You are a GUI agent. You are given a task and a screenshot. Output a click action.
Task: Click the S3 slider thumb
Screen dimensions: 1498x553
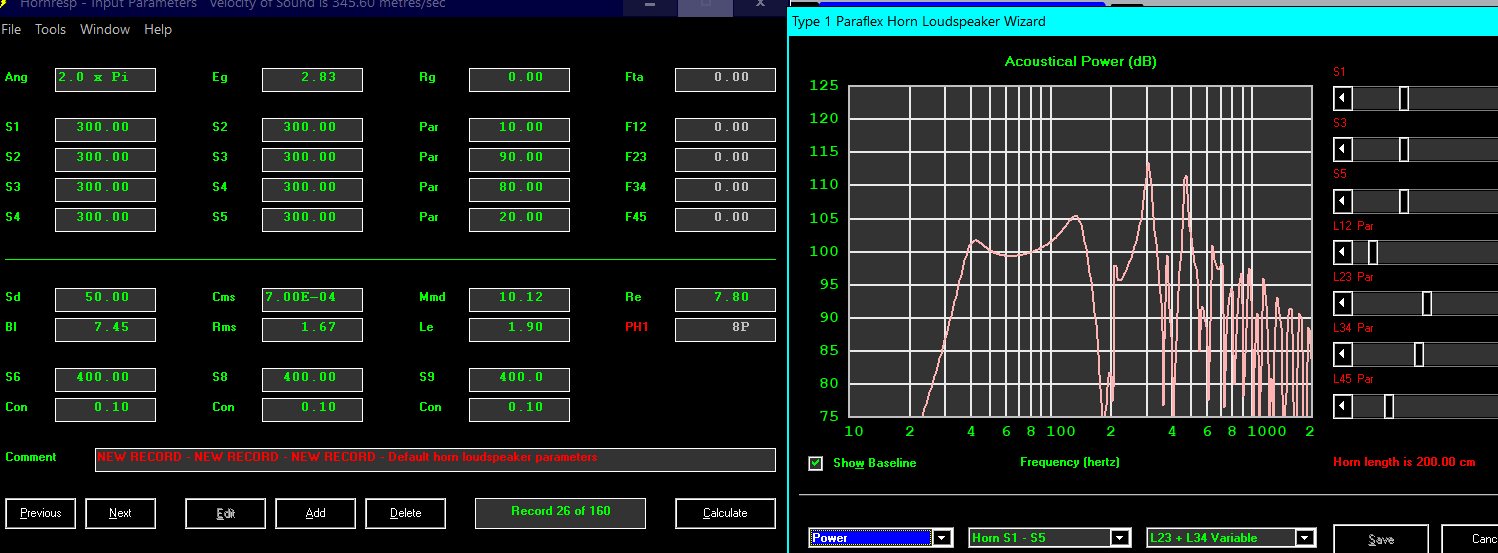click(x=1404, y=149)
